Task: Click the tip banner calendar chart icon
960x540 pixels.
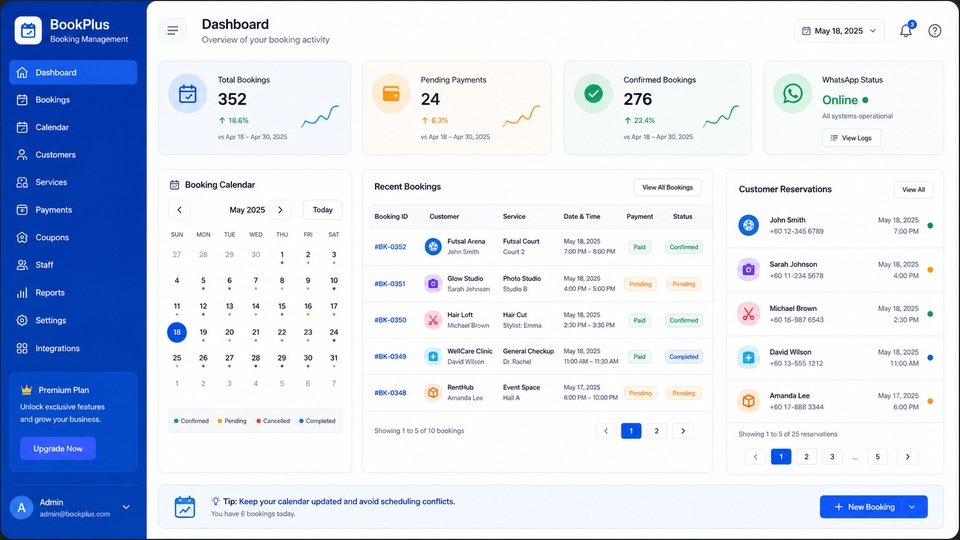Action: coord(185,507)
